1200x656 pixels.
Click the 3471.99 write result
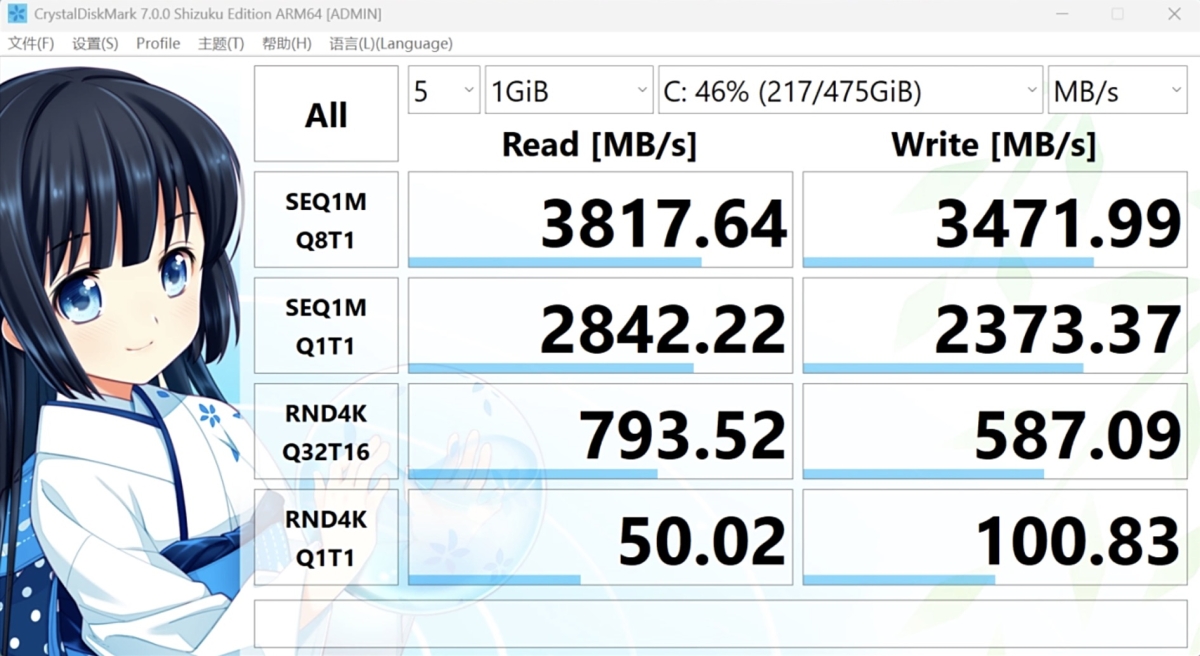(x=995, y=220)
